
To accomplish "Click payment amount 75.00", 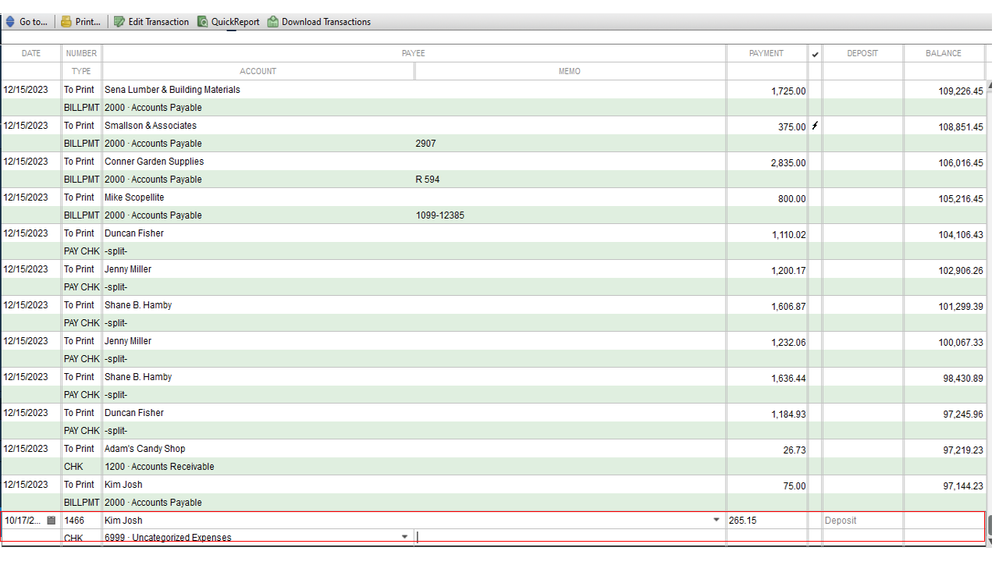I will tap(794, 486).
